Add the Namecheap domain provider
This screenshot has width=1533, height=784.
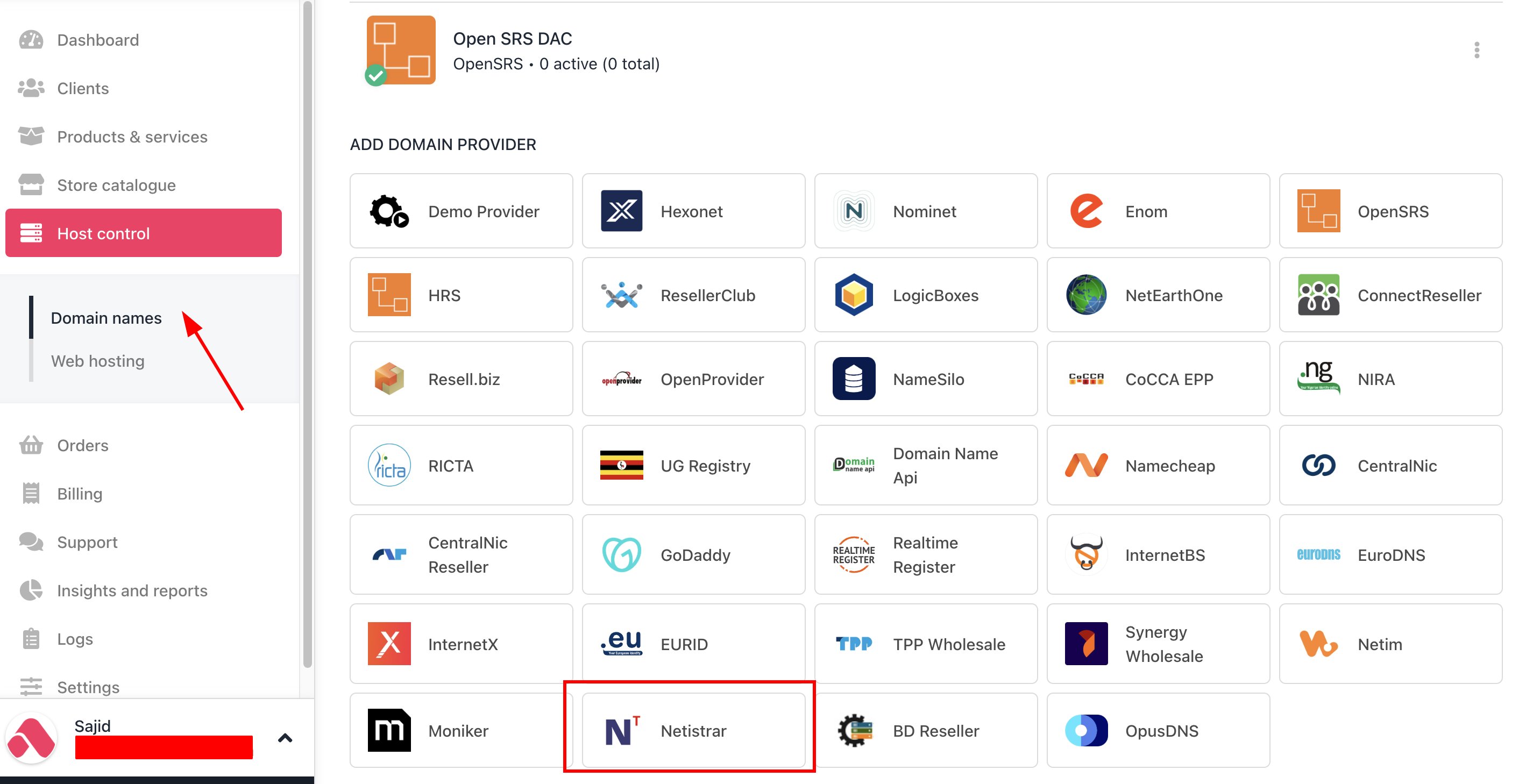(1158, 465)
